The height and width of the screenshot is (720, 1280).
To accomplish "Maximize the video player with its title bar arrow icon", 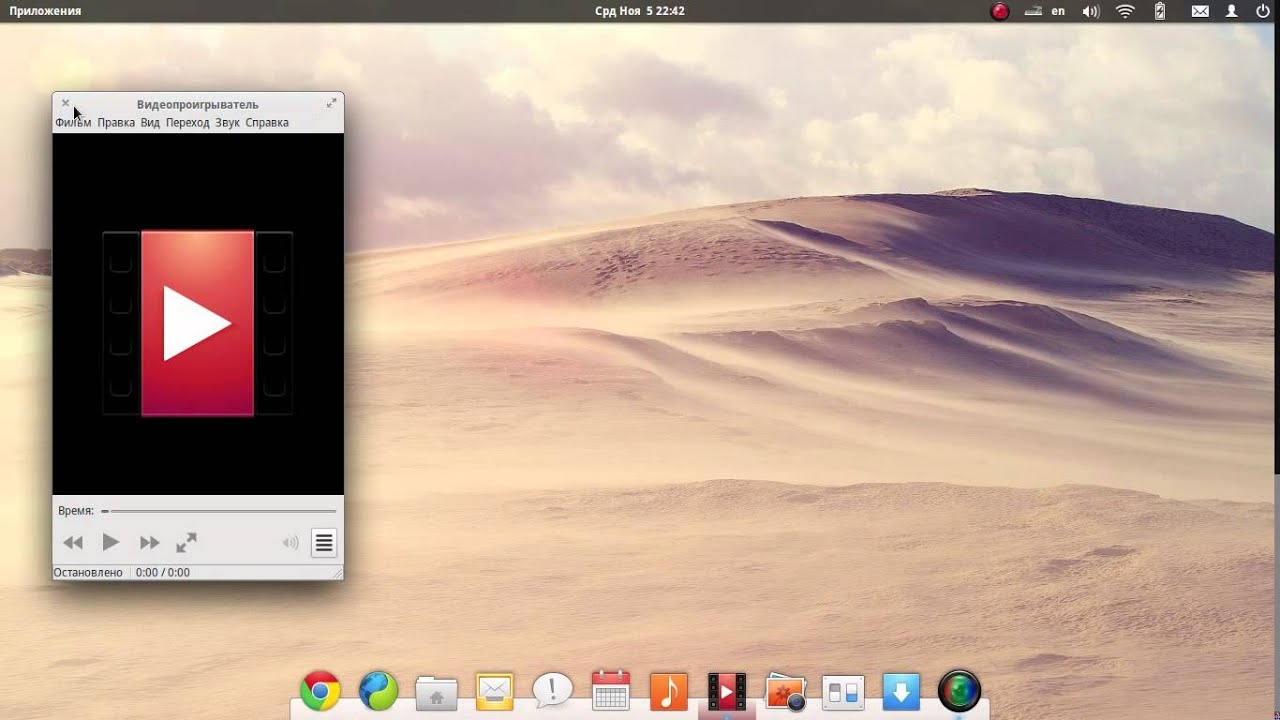I will pos(331,103).
